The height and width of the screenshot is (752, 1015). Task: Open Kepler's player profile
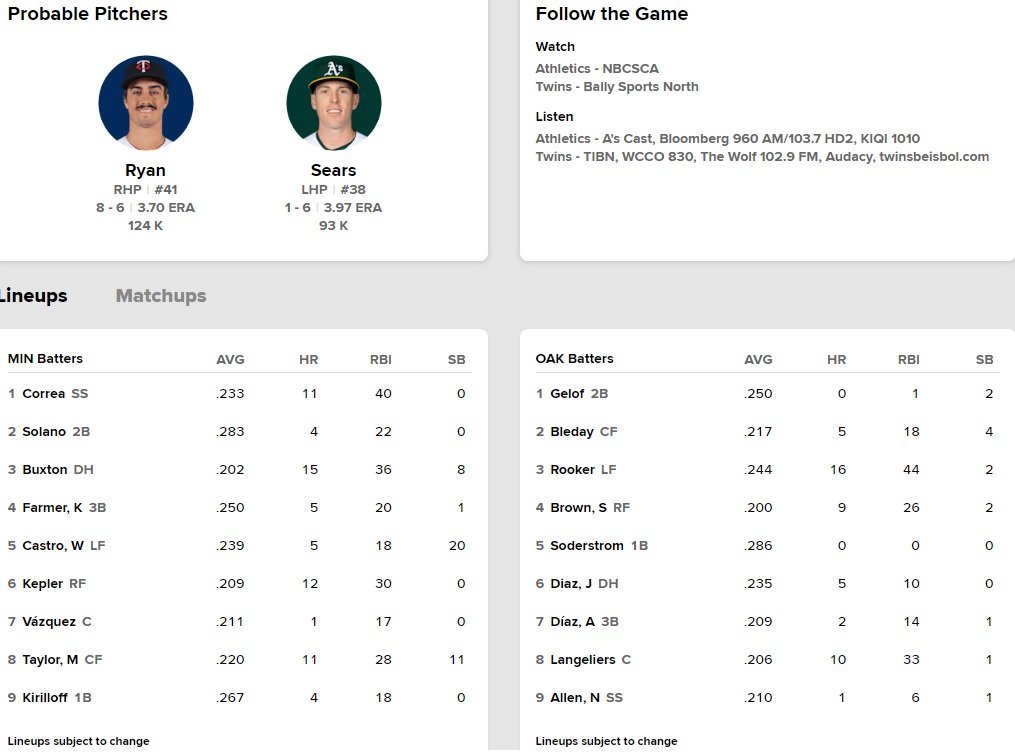click(x=42, y=584)
